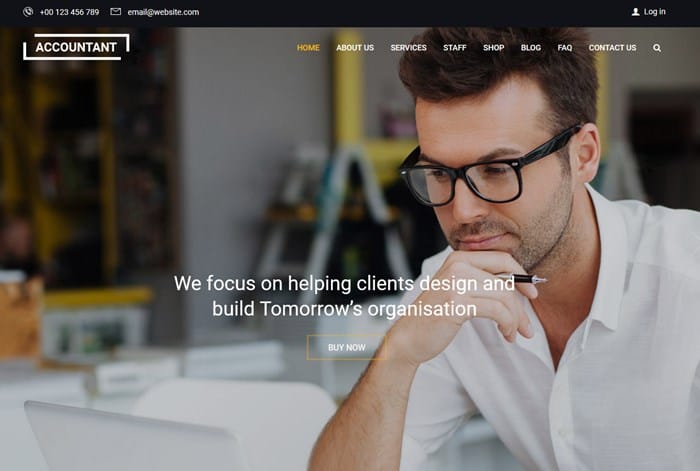
Task: Open the Services menu
Action: pos(408,48)
